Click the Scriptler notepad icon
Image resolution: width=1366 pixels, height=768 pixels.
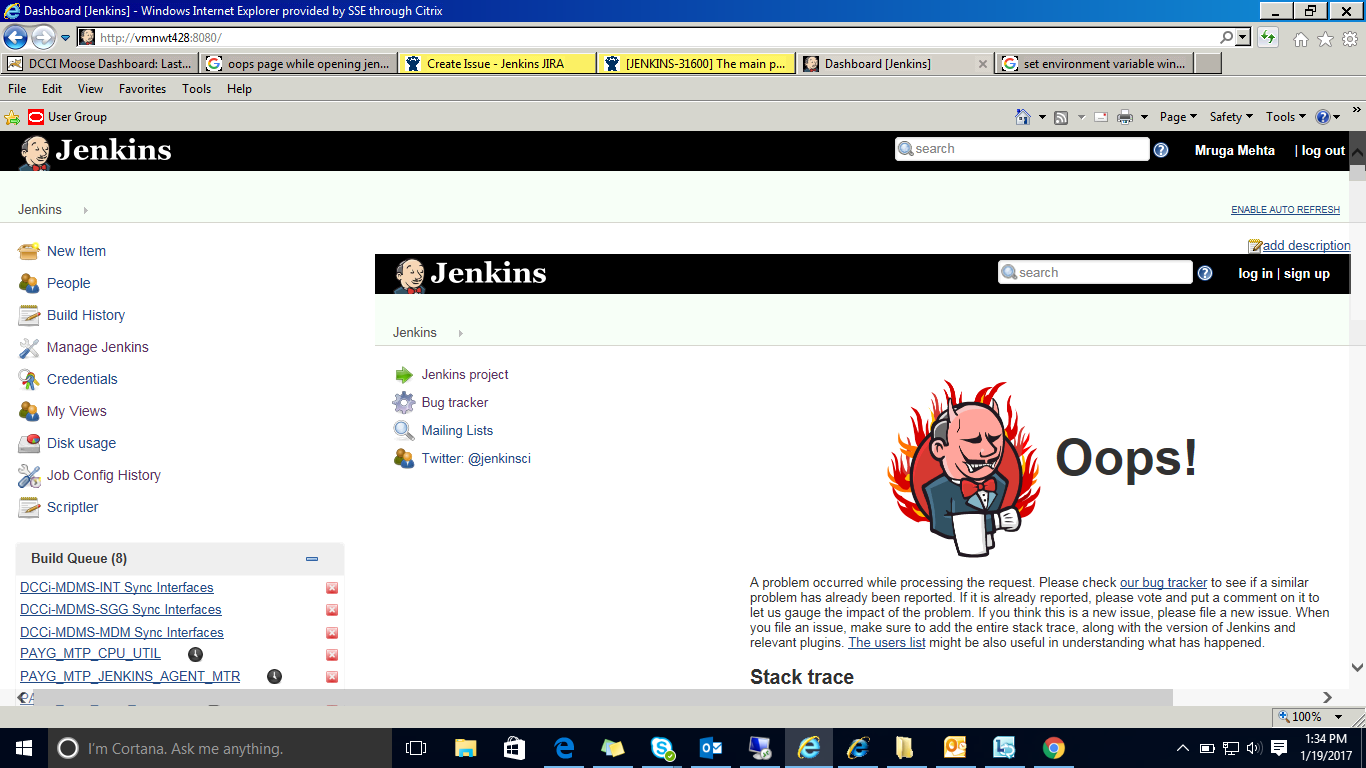point(29,507)
